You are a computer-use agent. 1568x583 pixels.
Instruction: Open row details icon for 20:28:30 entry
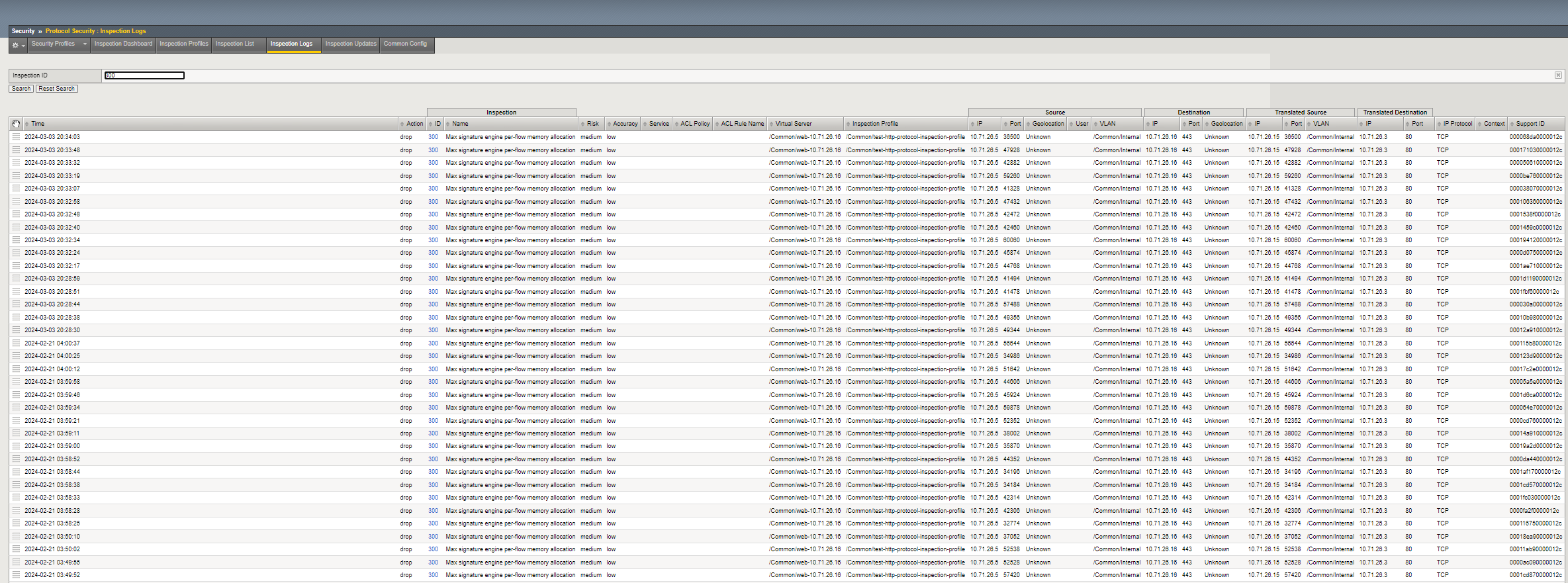tap(16, 330)
